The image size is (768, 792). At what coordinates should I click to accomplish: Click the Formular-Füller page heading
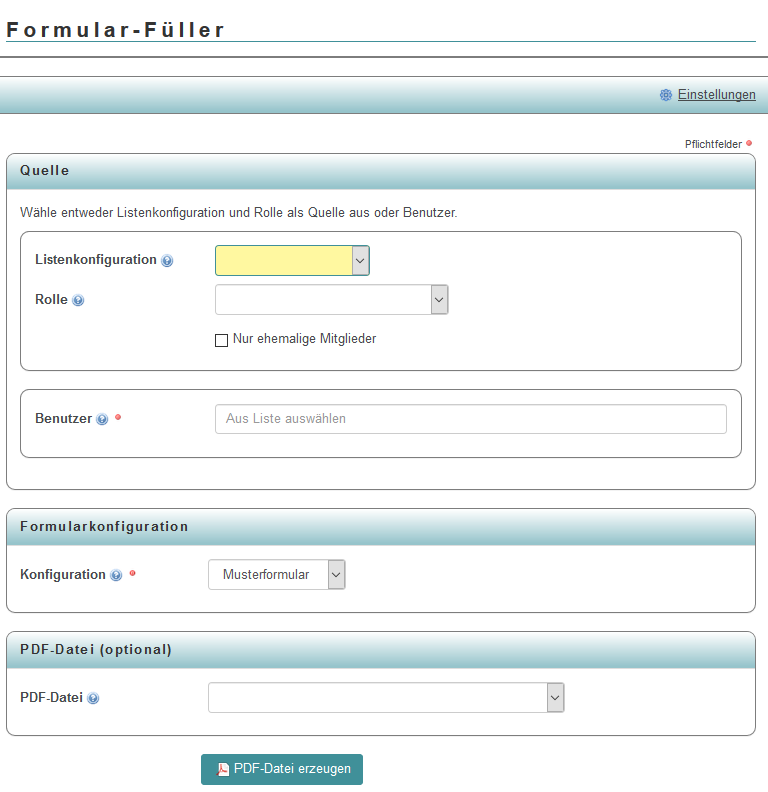pos(116,30)
